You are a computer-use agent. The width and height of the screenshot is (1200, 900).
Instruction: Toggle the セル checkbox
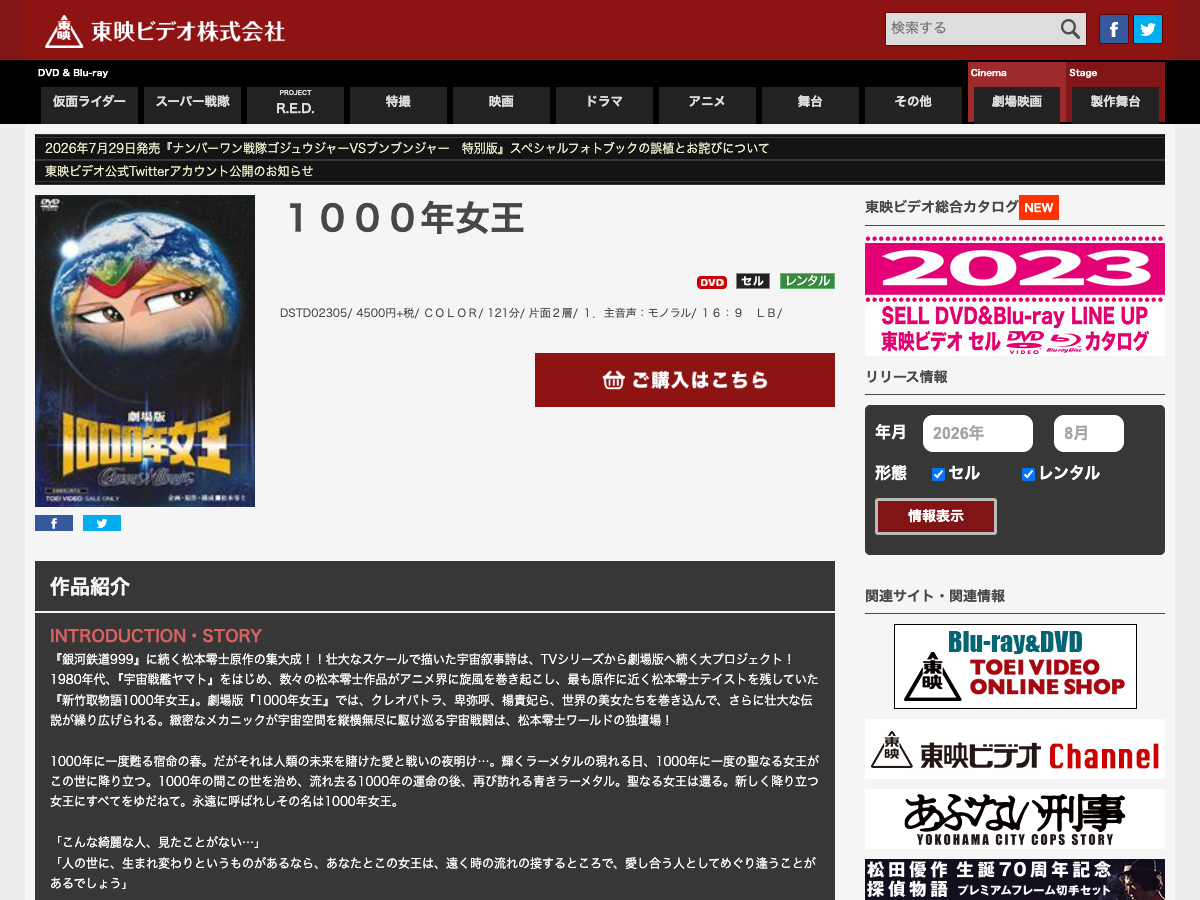pos(938,474)
